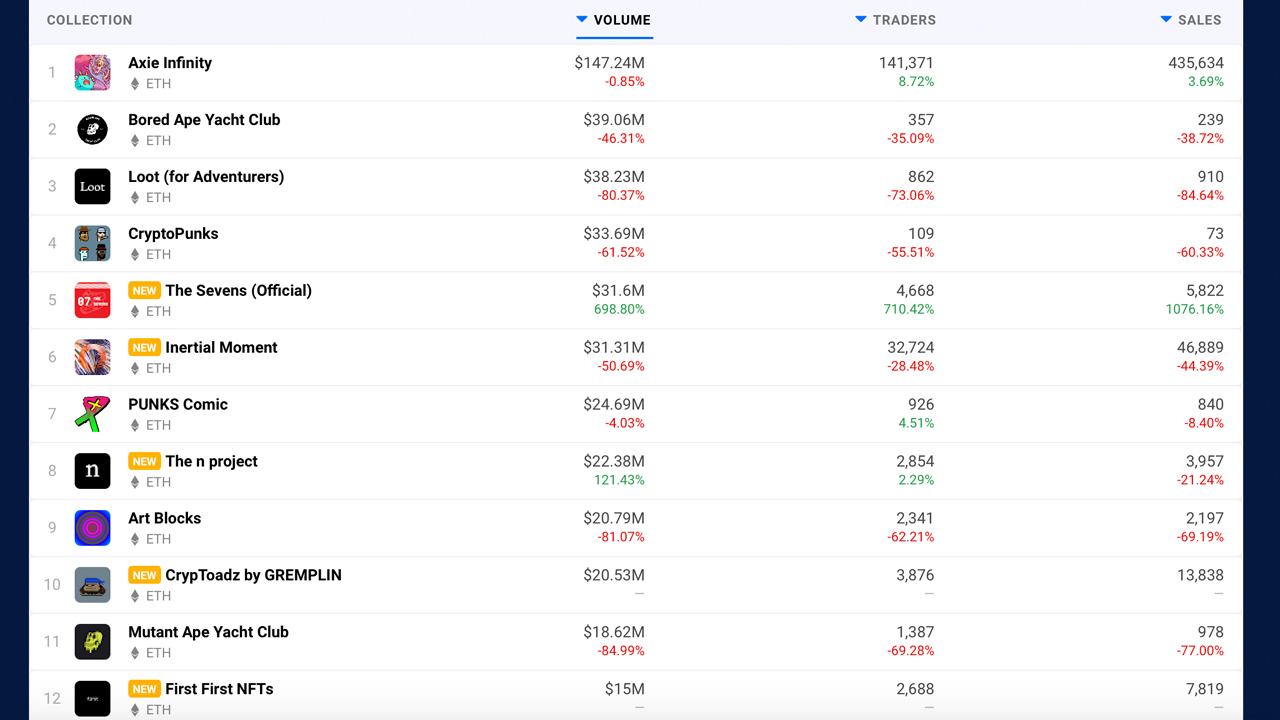Image resolution: width=1280 pixels, height=720 pixels.
Task: Open the CryptoPunks collection thumbnail
Action: 92,244
